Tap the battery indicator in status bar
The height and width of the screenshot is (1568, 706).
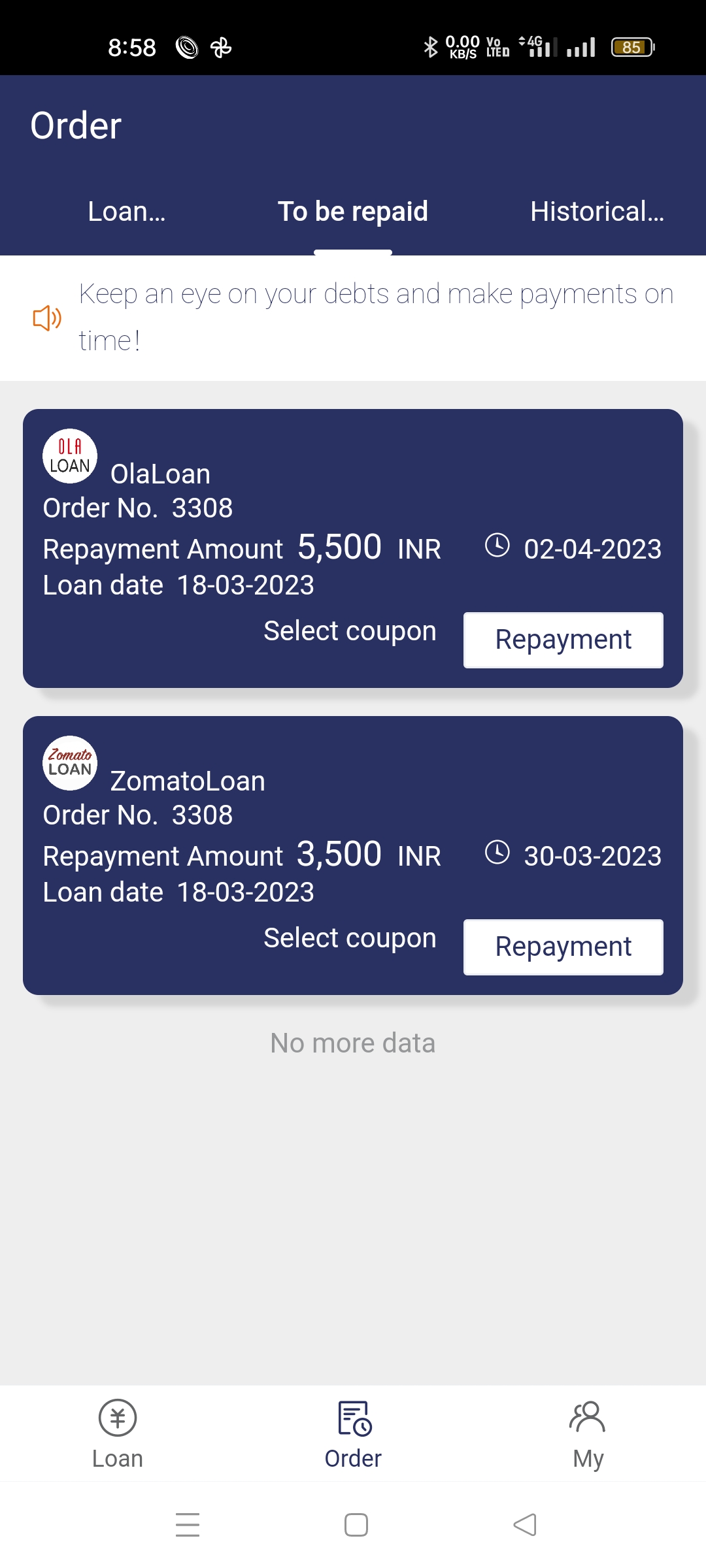[x=632, y=47]
